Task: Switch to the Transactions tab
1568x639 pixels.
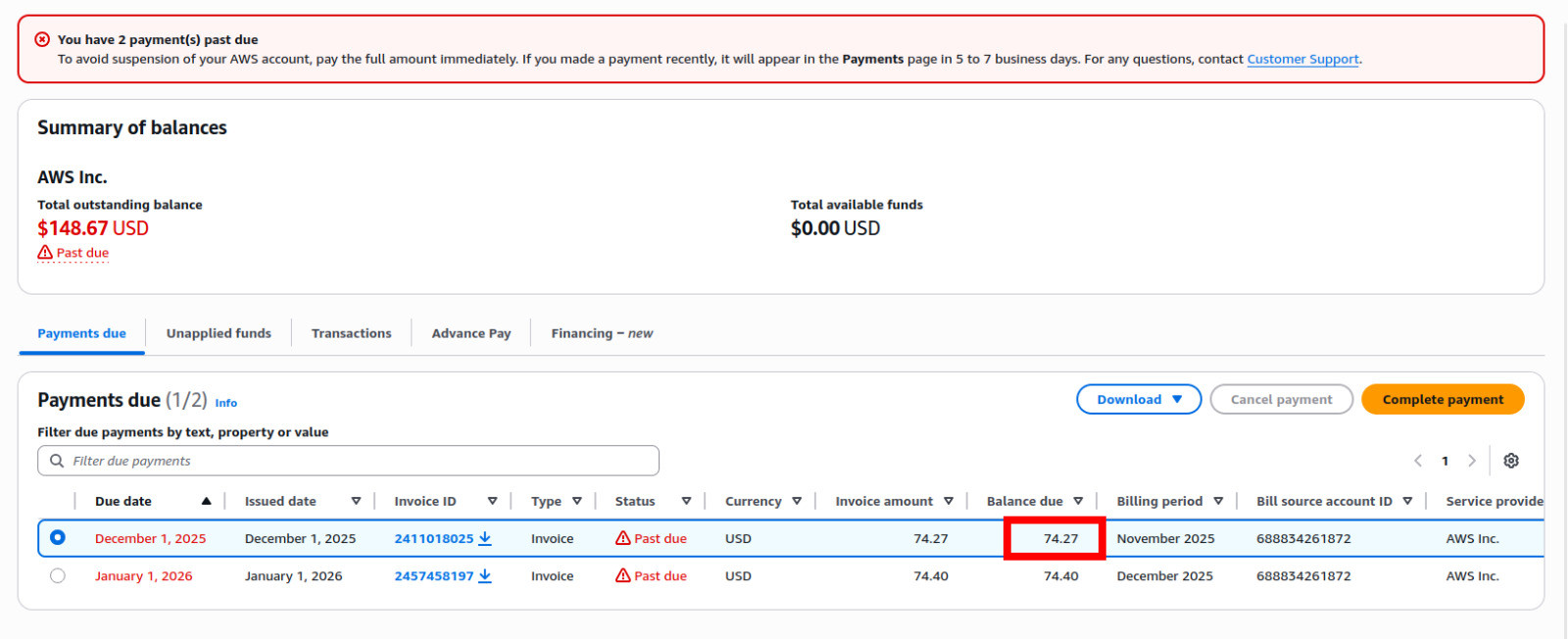Action: click(351, 333)
